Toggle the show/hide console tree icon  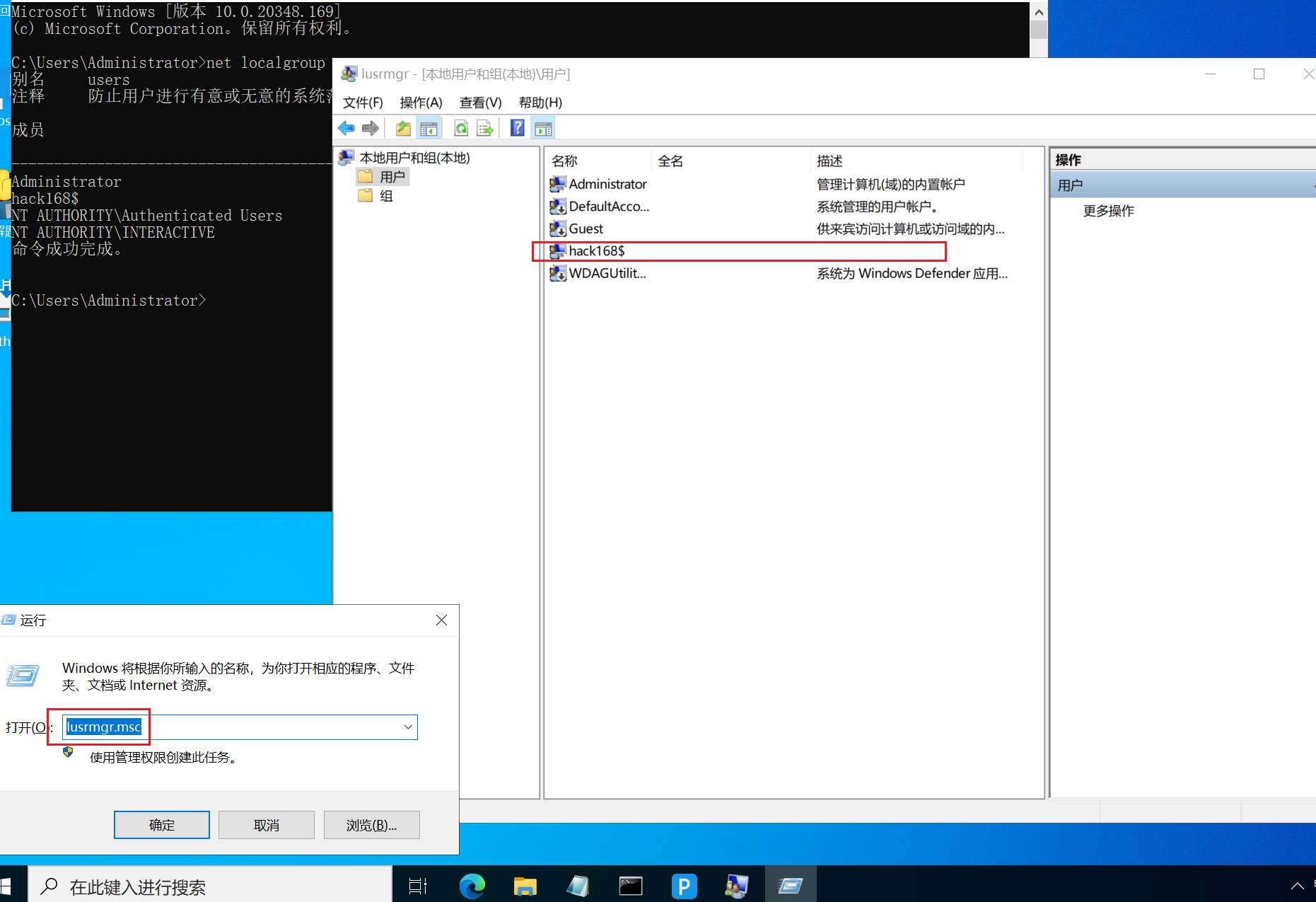click(x=429, y=128)
